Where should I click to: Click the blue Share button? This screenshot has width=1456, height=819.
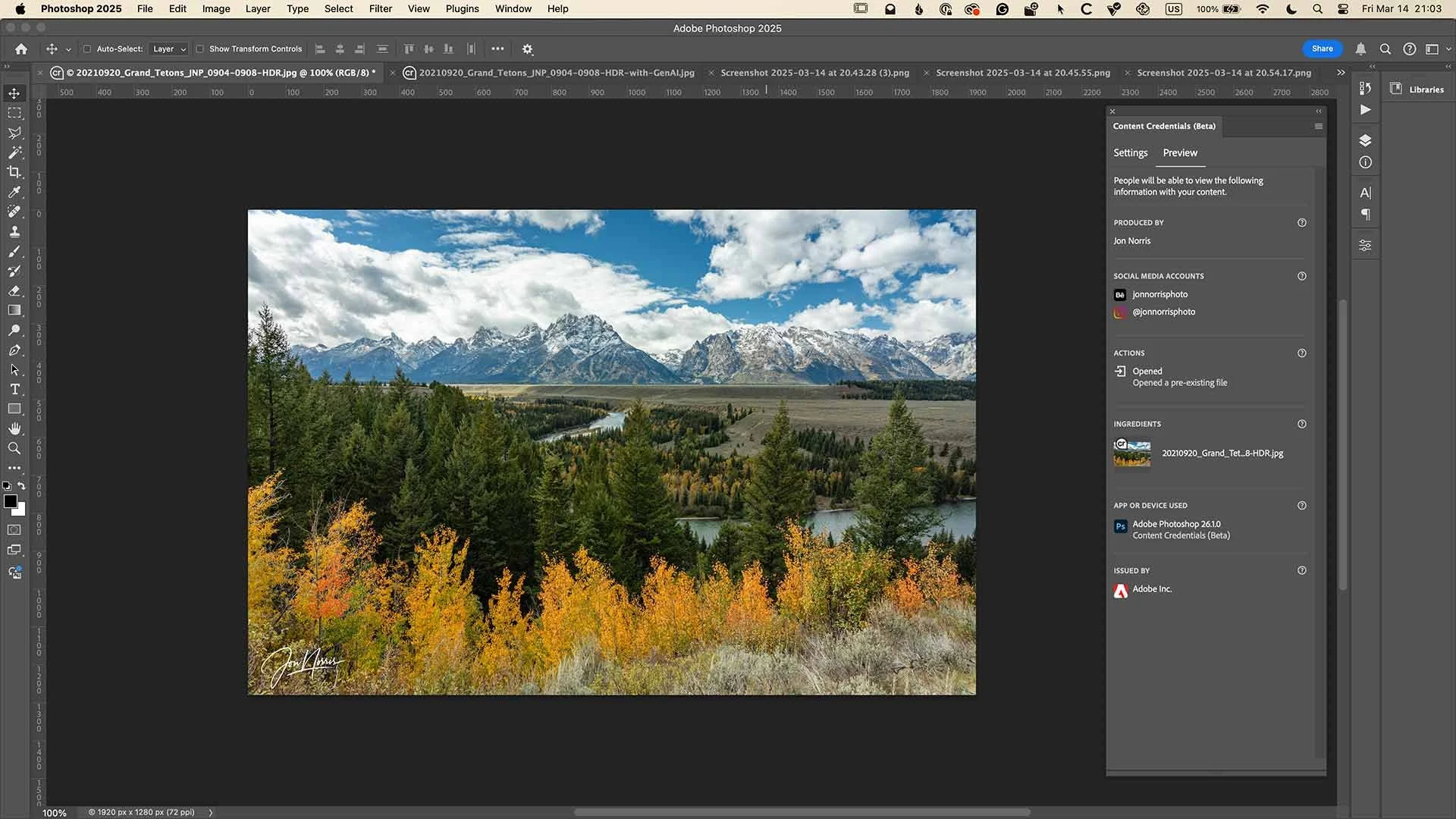point(1322,49)
